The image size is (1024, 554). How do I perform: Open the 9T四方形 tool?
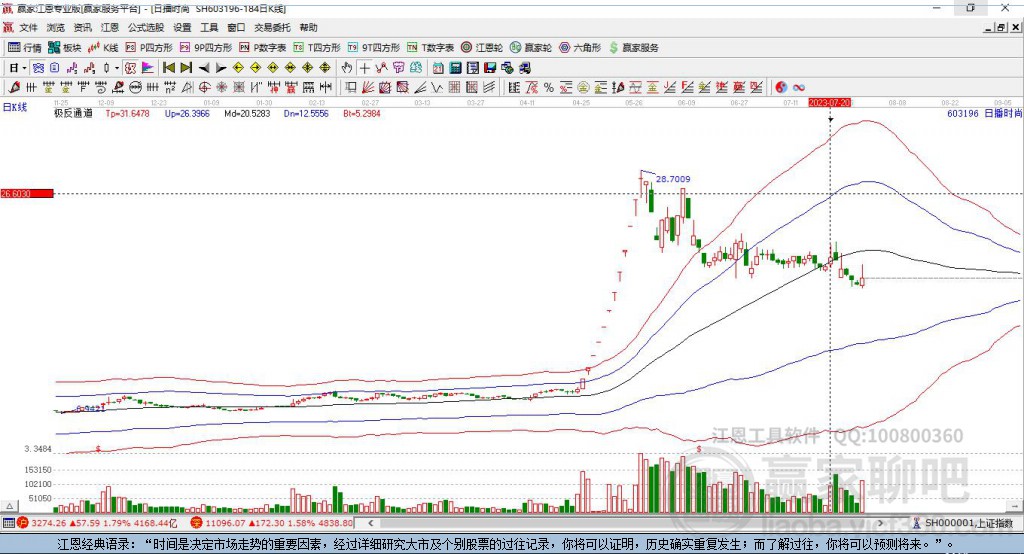point(374,48)
